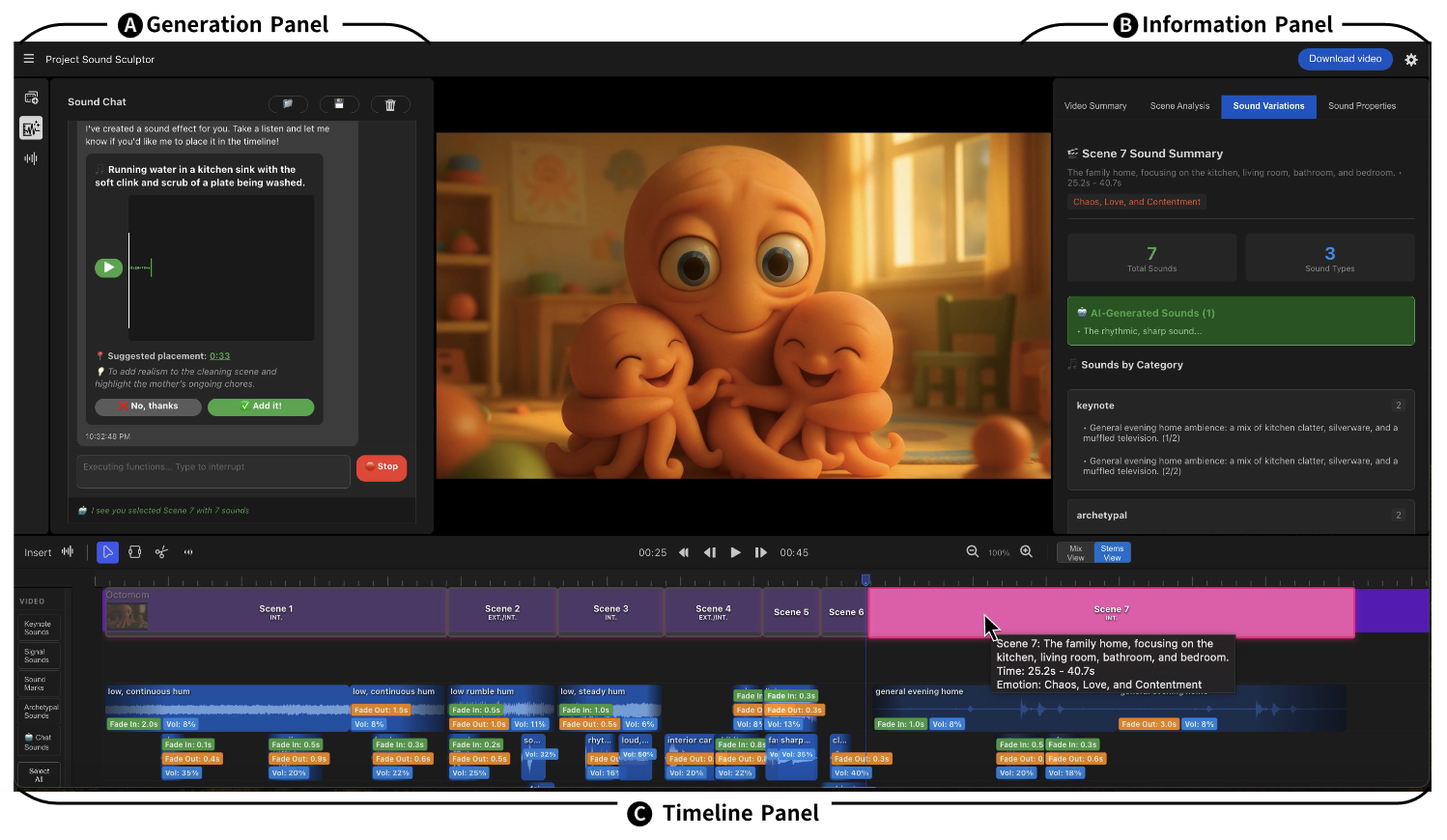Switch to Mix View in the timeline
Image resolution: width=1447 pixels, height=840 pixels.
[x=1075, y=551]
